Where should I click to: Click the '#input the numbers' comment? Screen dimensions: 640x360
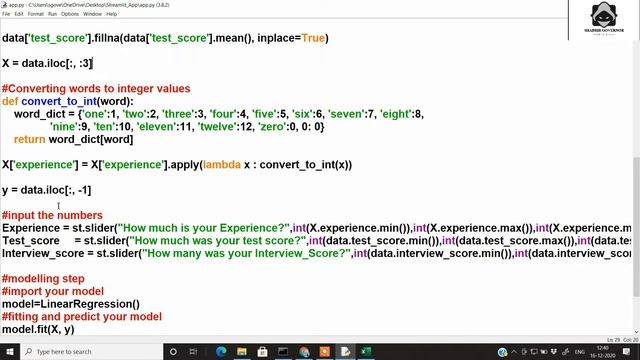pos(52,215)
